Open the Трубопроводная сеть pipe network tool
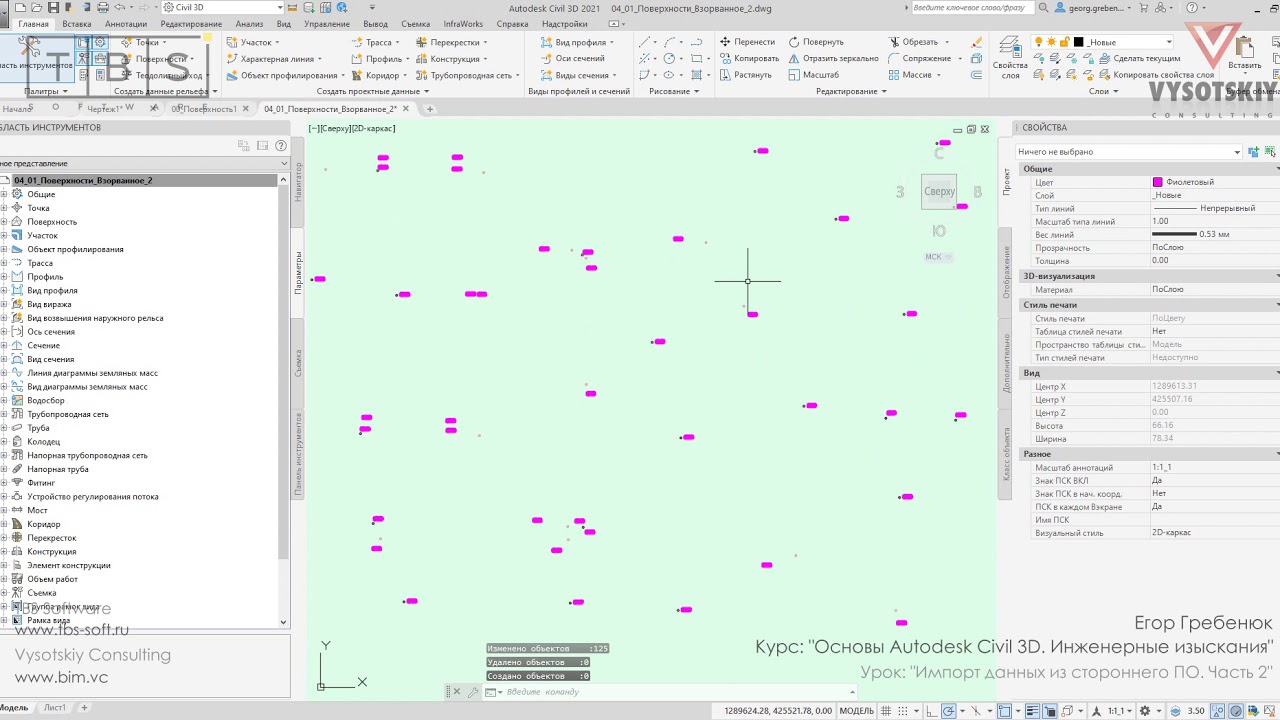Viewport: 1280px width, 720px height. [x=468, y=75]
